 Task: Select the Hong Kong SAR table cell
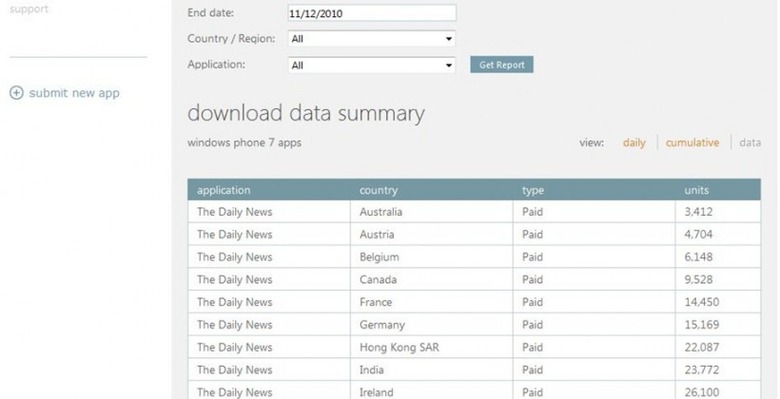coord(431,347)
